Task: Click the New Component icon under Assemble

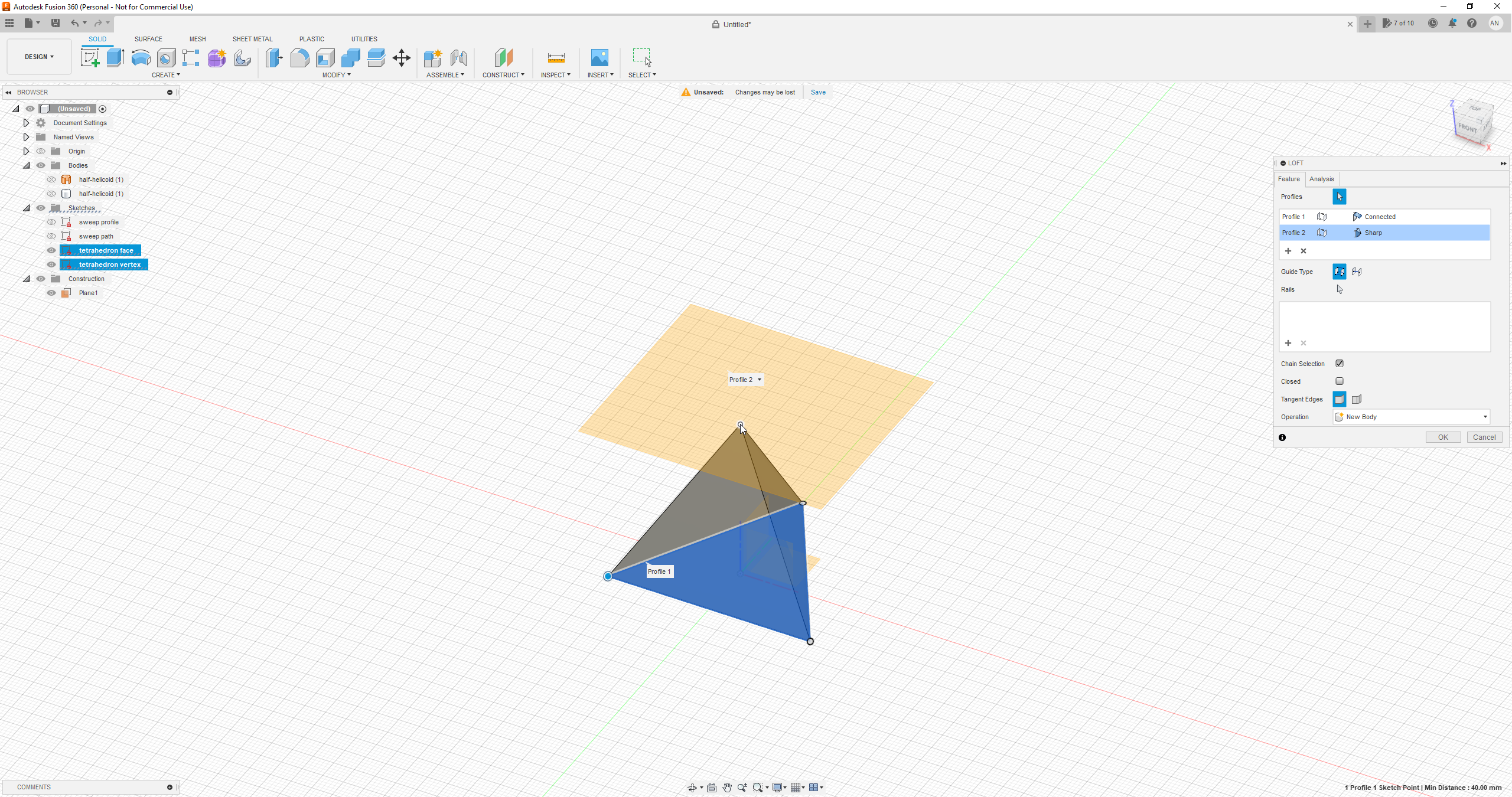Action: (432, 57)
